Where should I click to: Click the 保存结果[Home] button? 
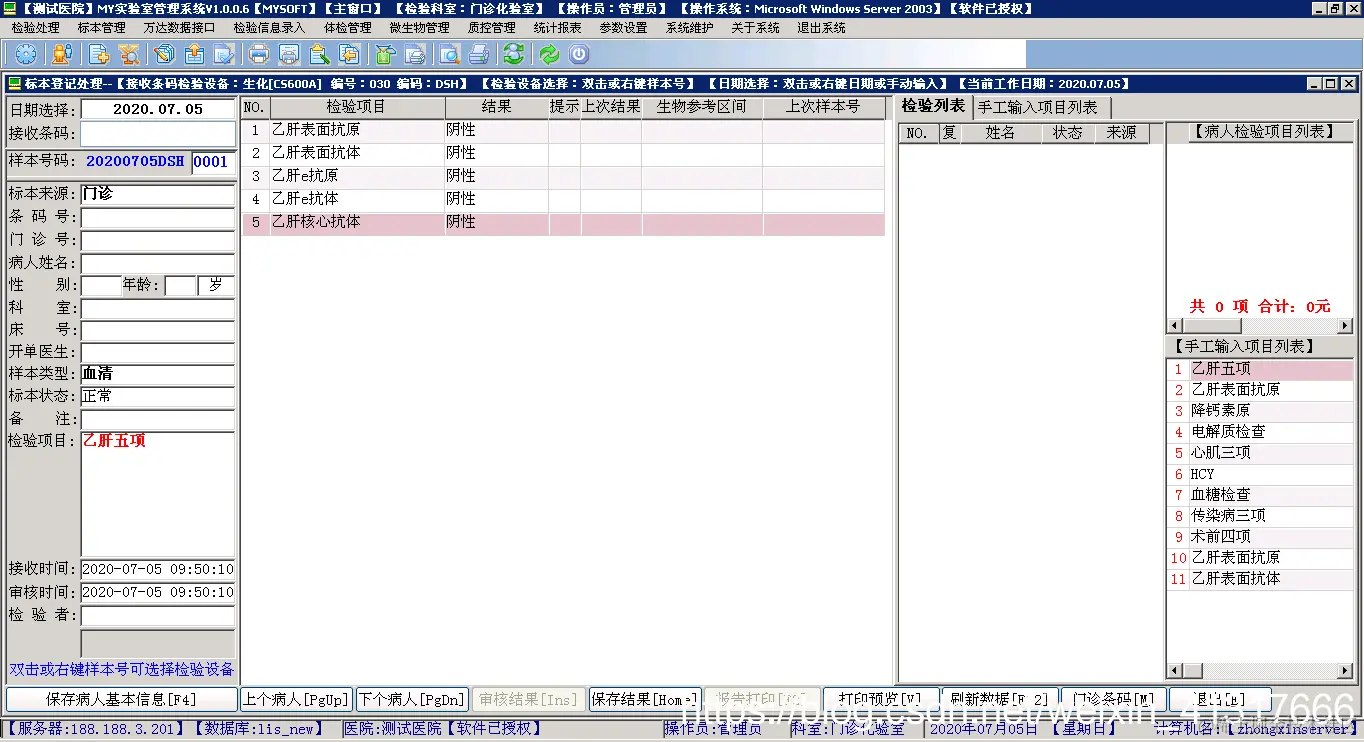click(644, 699)
